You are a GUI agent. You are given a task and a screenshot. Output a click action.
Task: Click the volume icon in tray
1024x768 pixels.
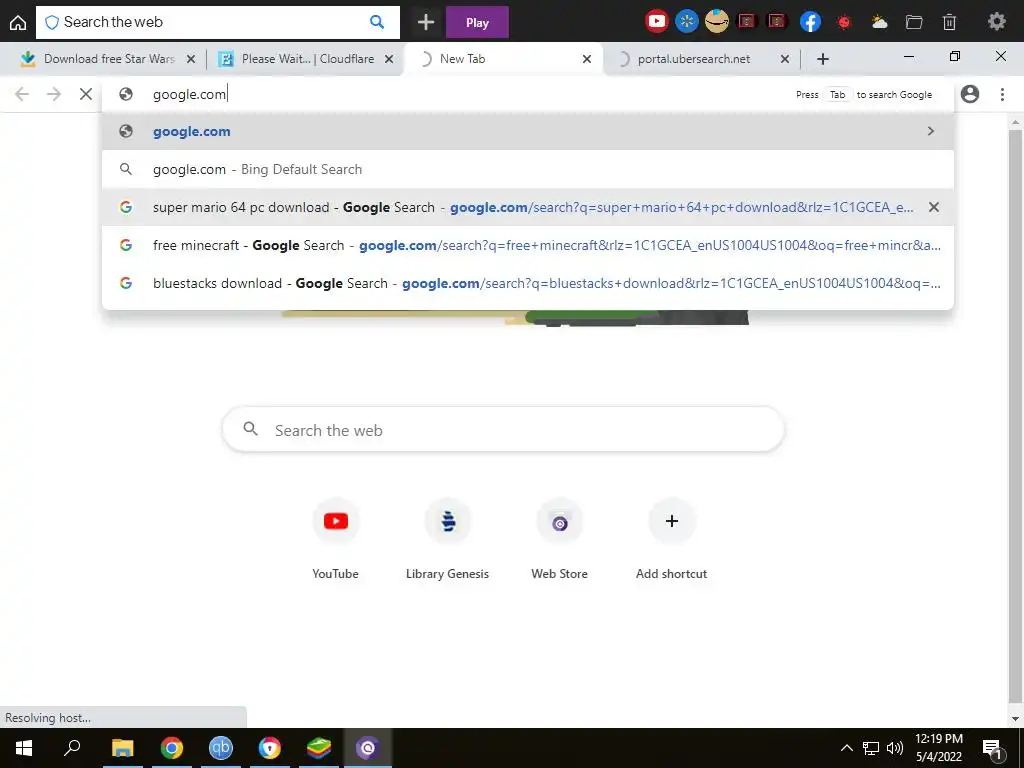click(895, 748)
